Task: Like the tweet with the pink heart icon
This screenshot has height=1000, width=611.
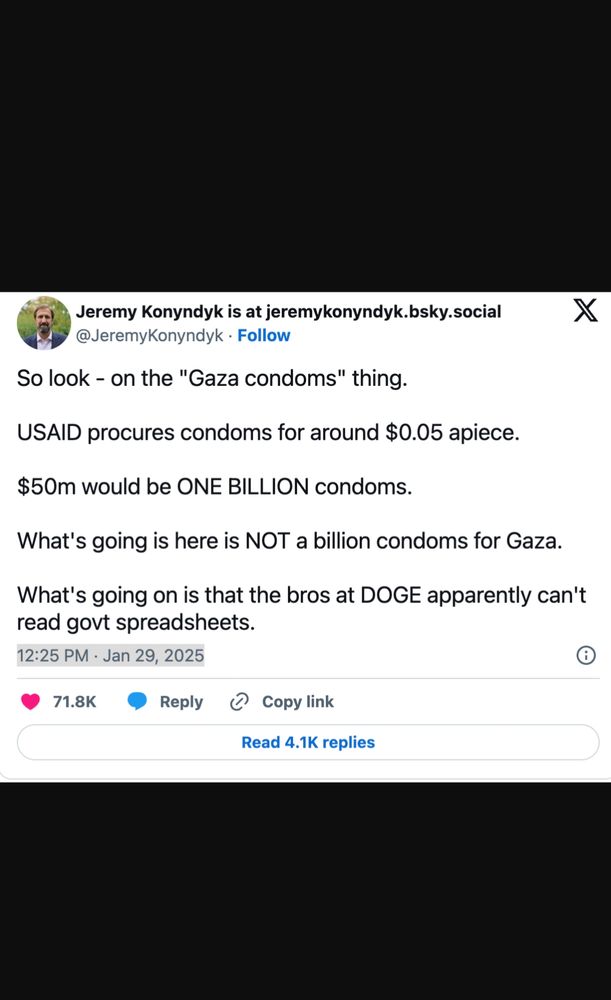Action: (31, 702)
